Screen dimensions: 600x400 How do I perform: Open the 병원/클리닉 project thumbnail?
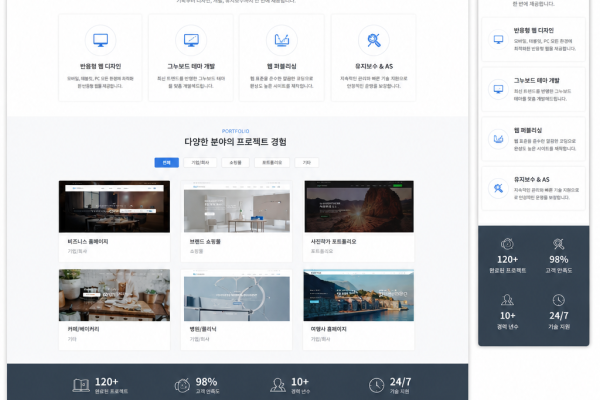[236, 295]
